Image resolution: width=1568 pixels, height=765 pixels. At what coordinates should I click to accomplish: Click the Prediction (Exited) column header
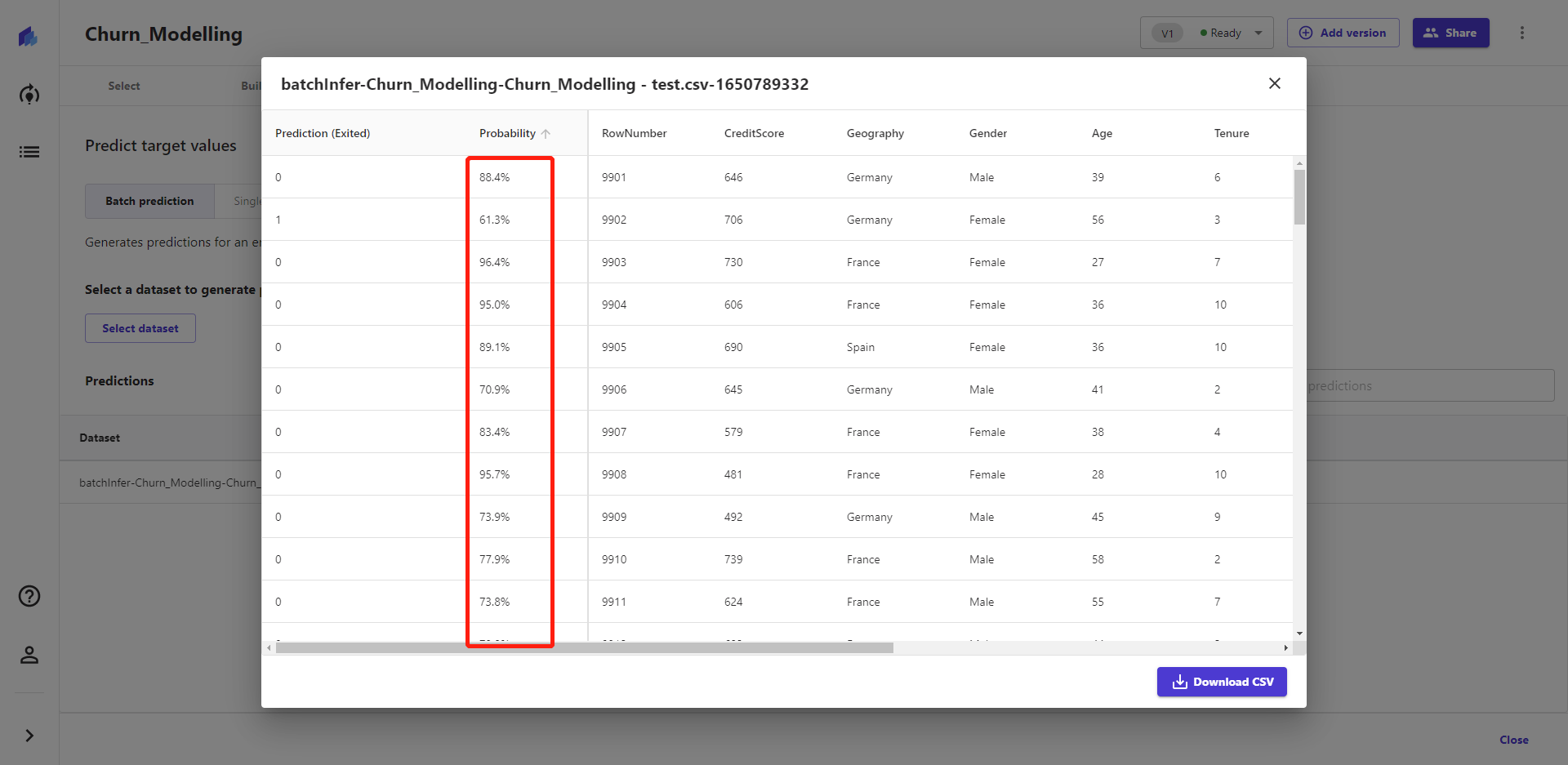point(323,133)
